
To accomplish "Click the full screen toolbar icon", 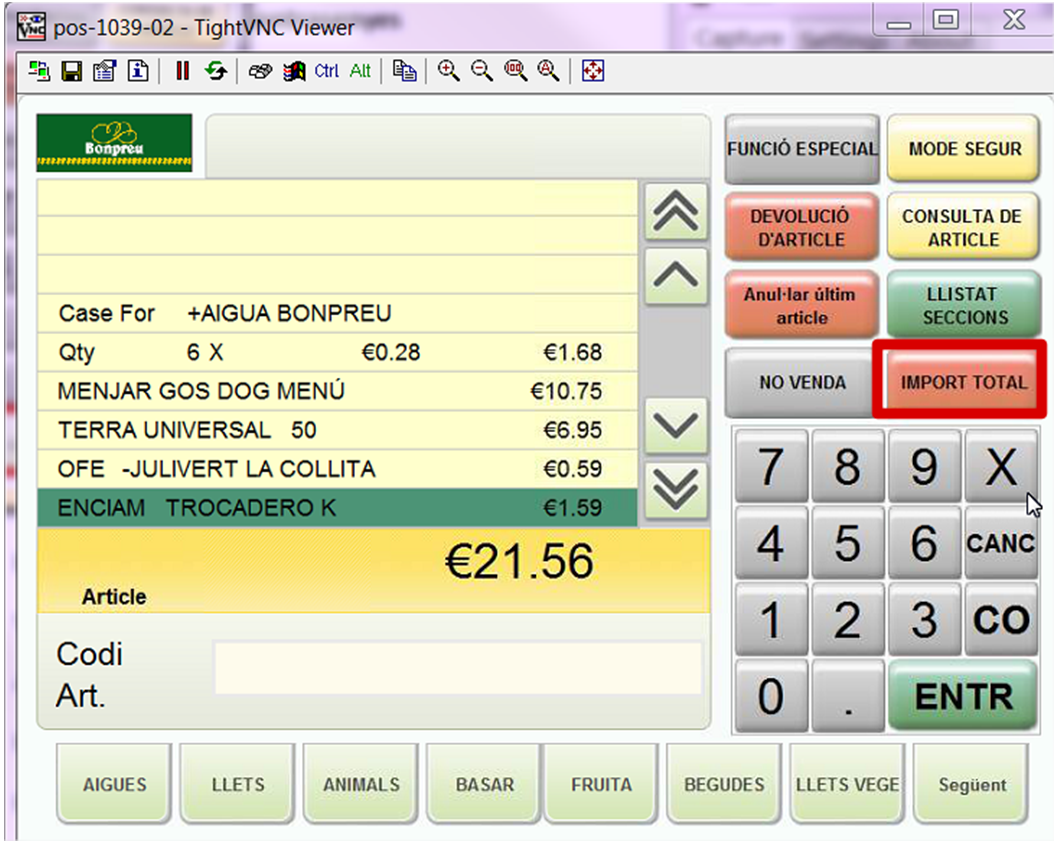I will click(593, 72).
